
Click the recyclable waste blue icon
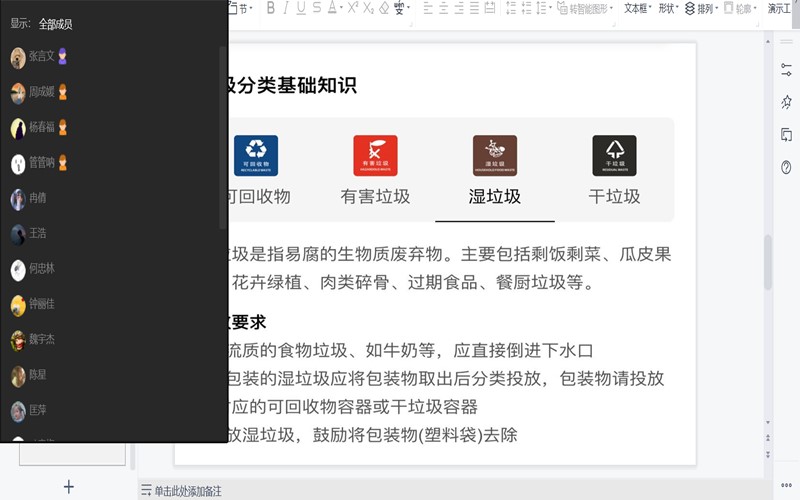(256, 155)
